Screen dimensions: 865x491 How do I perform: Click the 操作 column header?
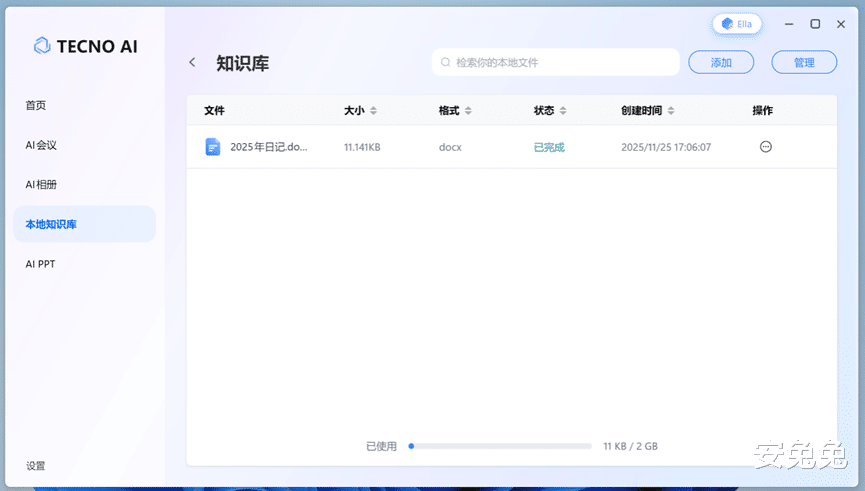click(x=762, y=110)
